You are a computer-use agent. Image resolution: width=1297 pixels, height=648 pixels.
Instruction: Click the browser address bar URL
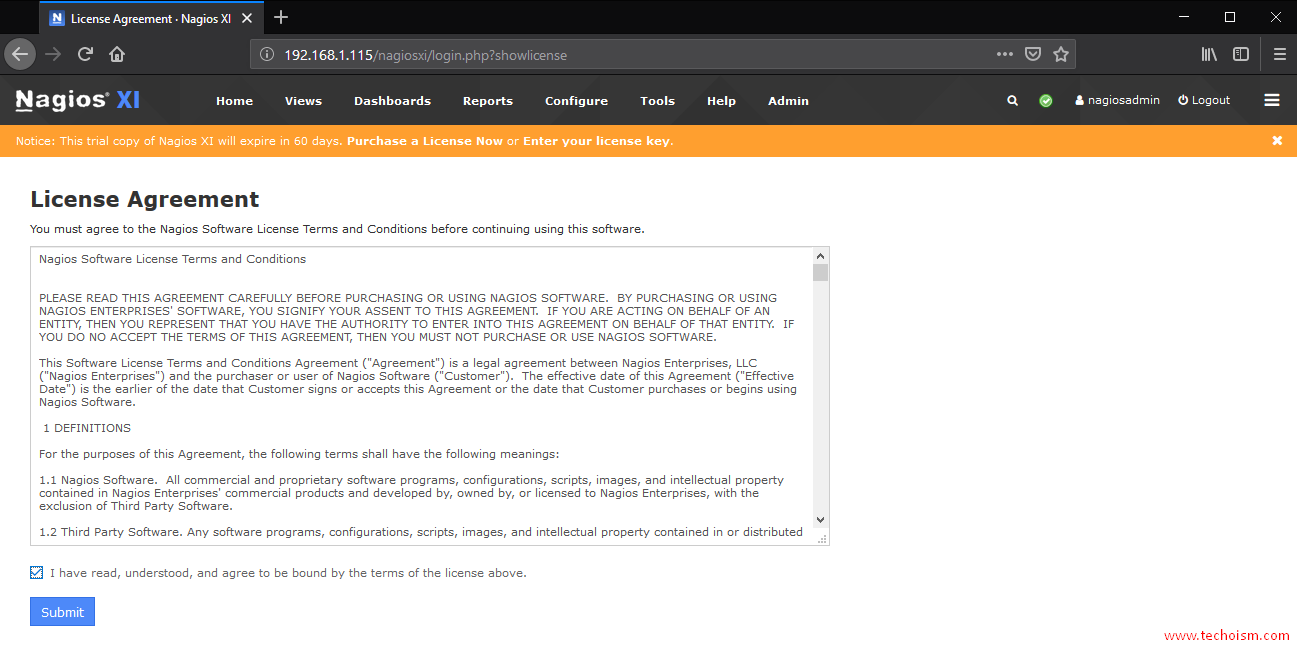coord(426,55)
